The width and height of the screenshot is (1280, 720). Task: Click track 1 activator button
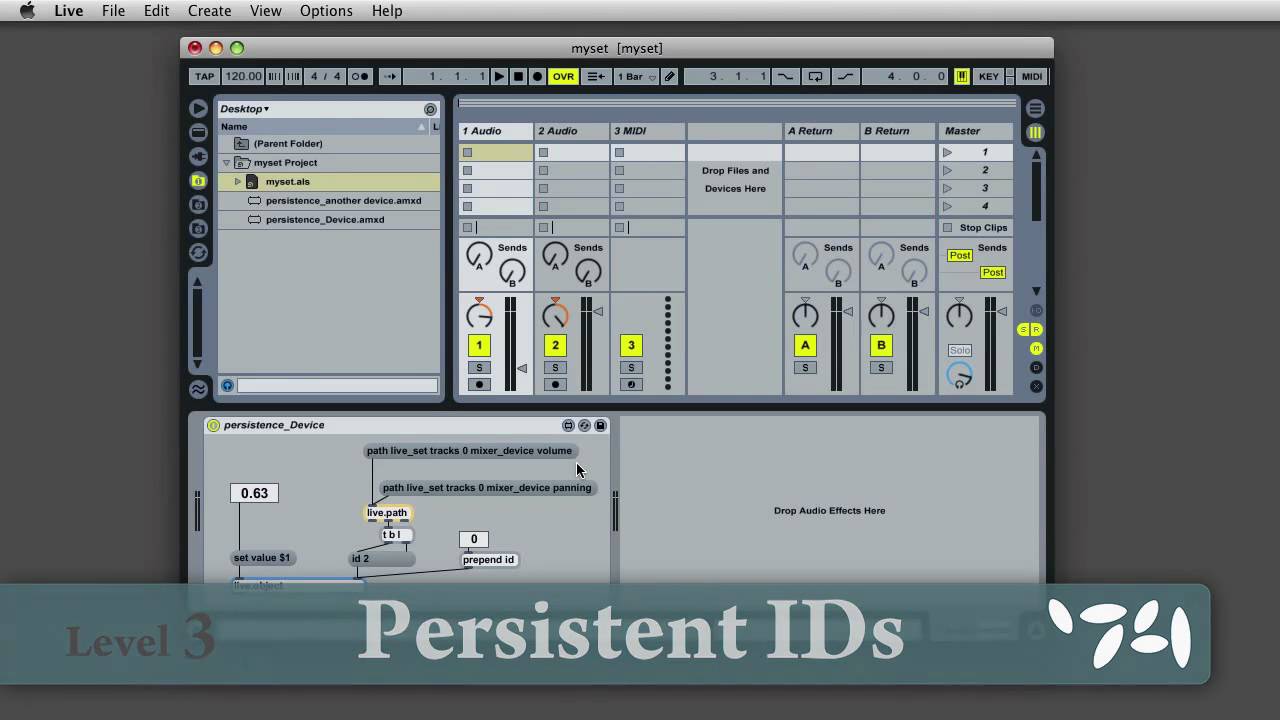click(x=479, y=346)
